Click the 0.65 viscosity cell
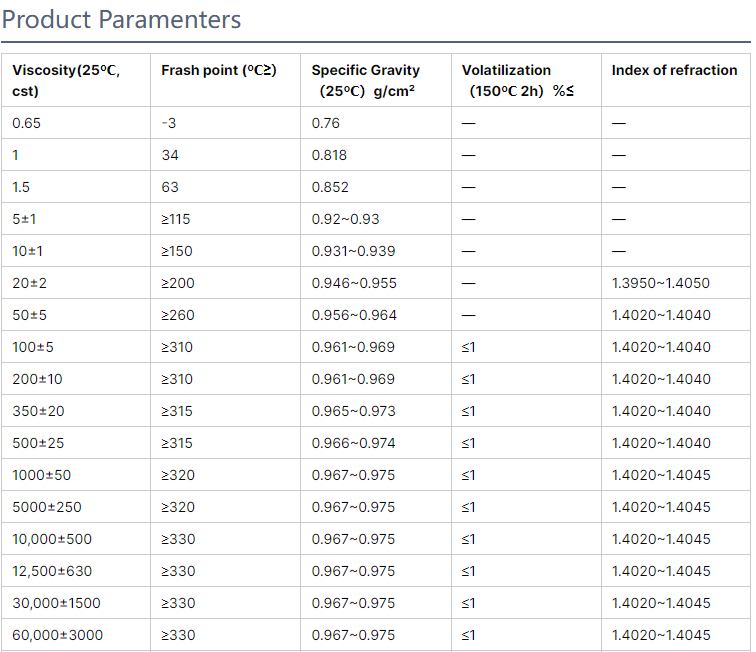The height and width of the screenshot is (652, 756). pos(28,123)
